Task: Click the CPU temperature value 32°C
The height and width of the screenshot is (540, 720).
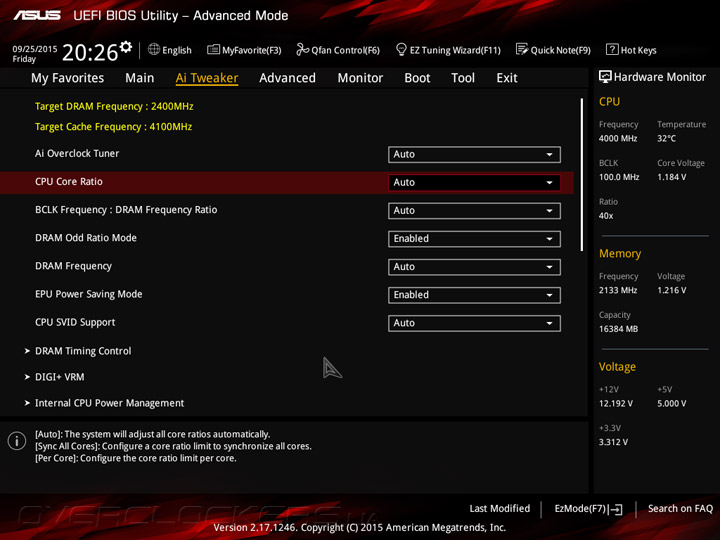Action: pyautogui.click(x=666, y=138)
